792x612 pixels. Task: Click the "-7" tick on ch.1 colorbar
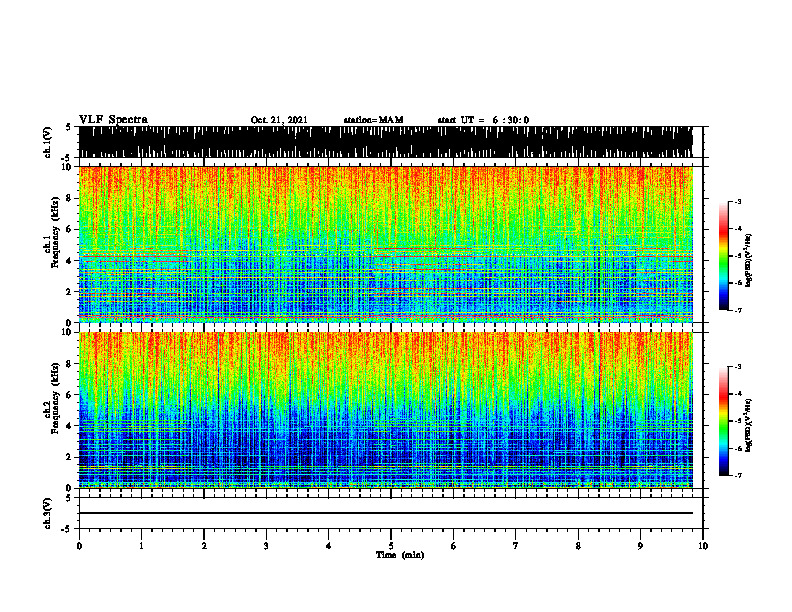point(738,310)
